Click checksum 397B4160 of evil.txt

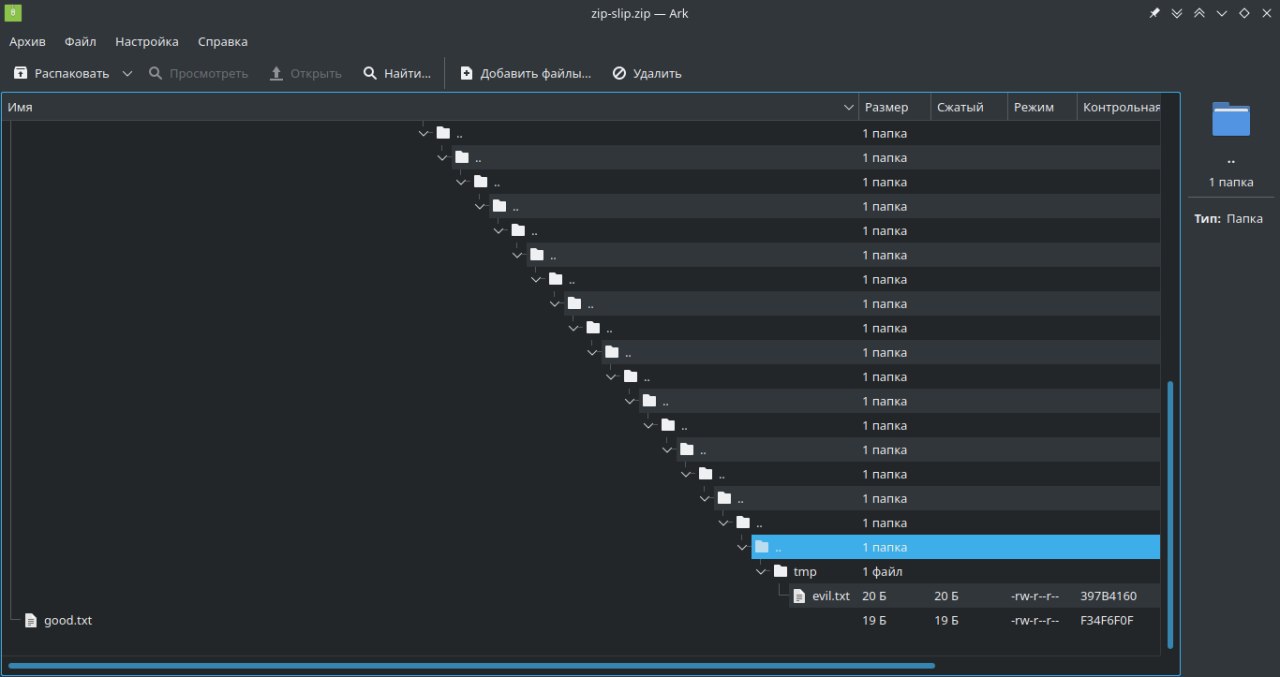click(x=1108, y=596)
